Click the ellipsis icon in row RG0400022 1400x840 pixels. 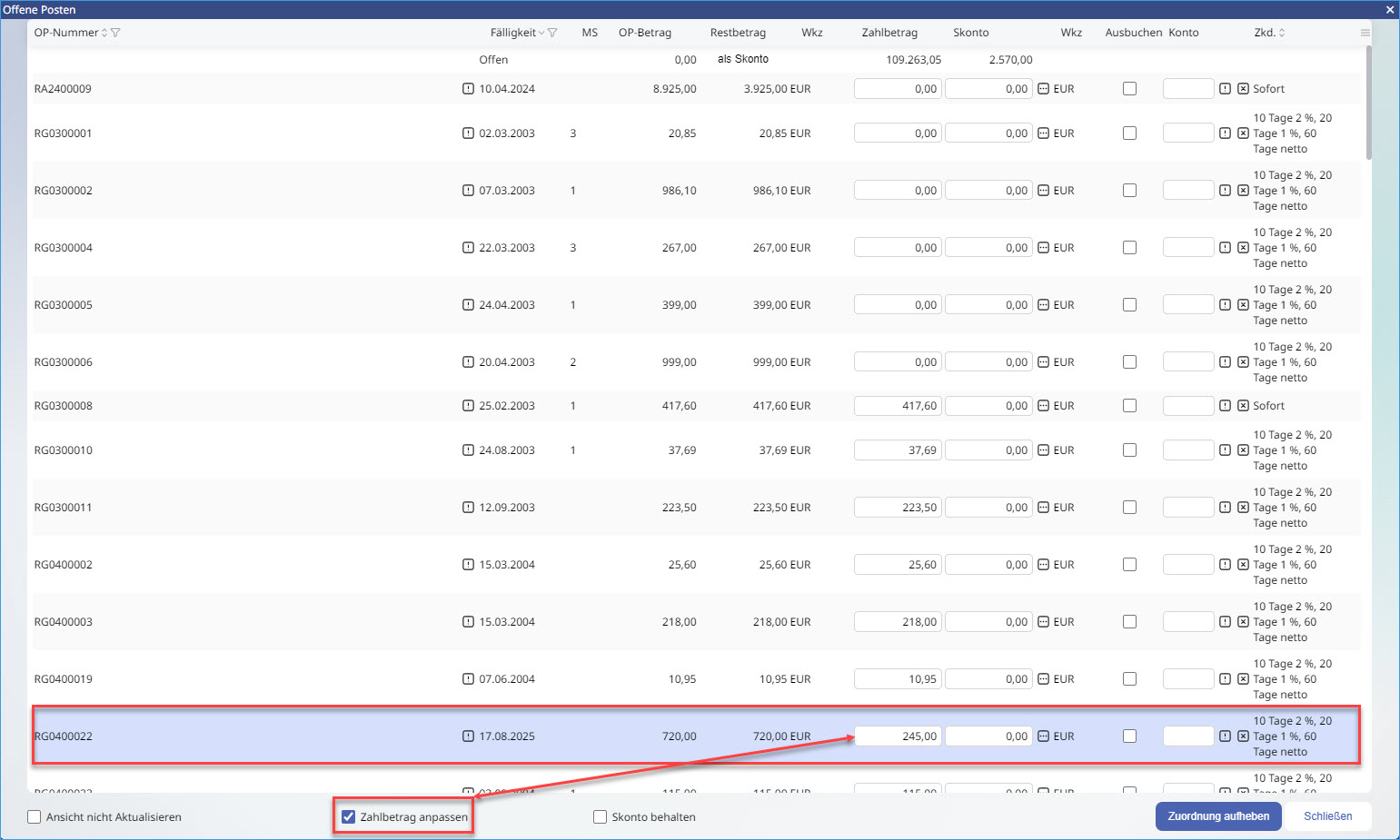pos(1043,736)
